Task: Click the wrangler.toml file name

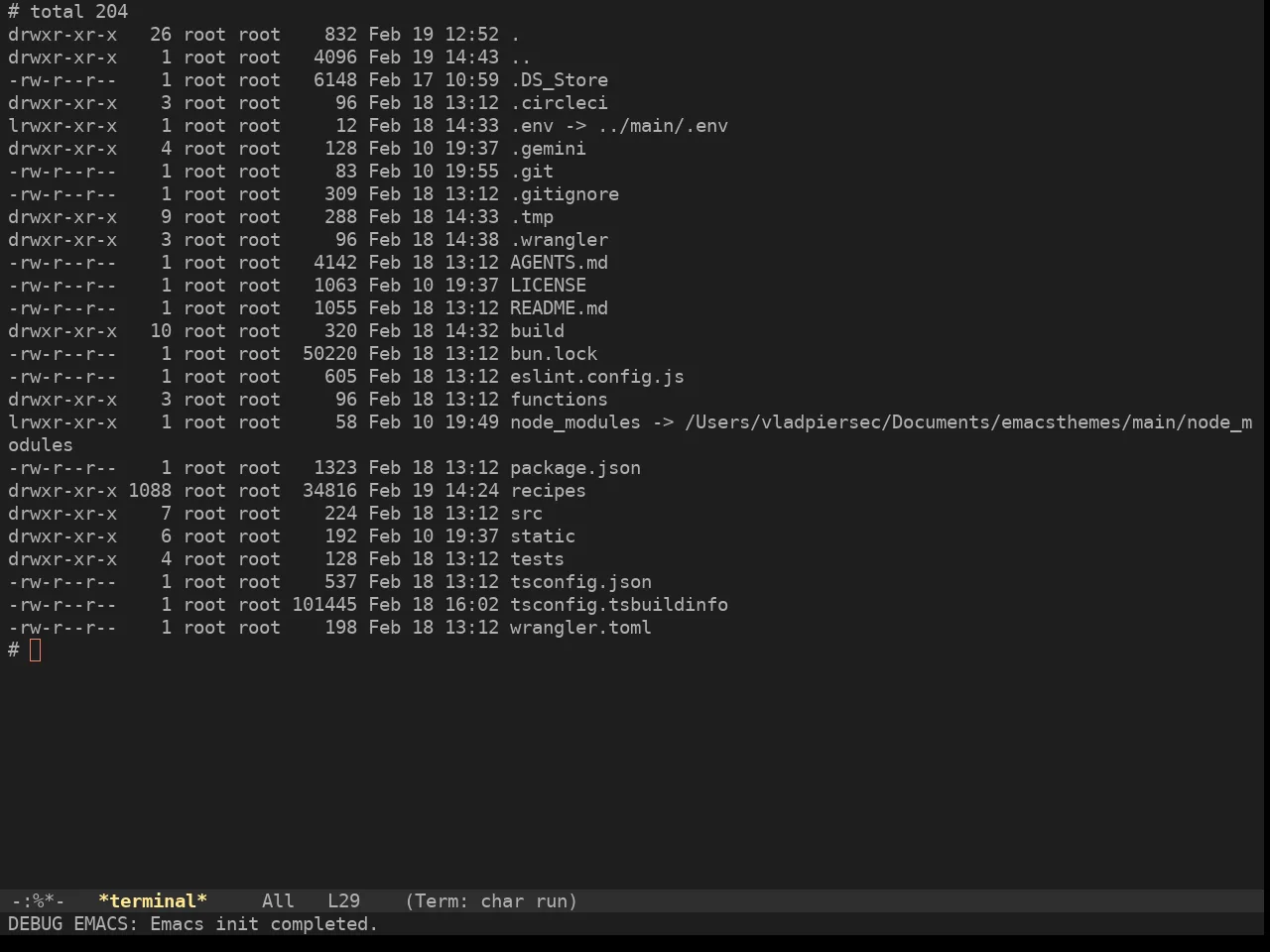Action: point(580,628)
